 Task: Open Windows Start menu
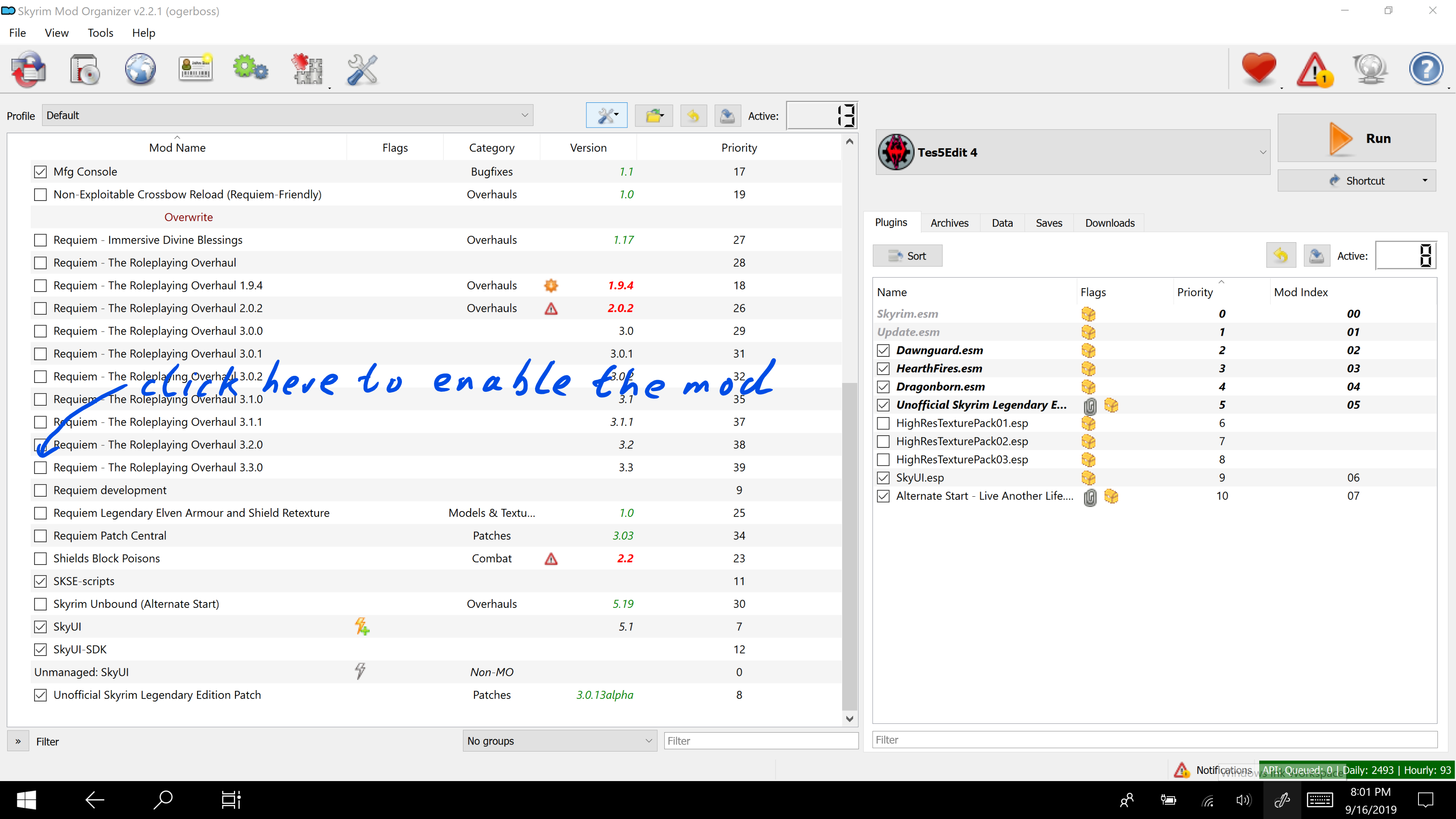26,800
